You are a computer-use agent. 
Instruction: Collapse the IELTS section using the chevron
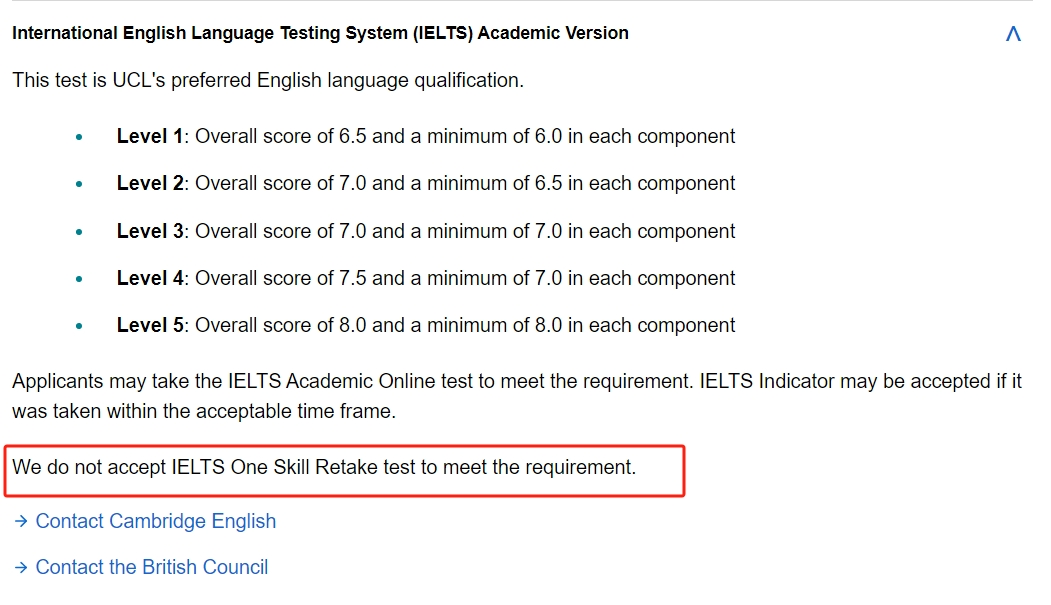click(x=1013, y=33)
